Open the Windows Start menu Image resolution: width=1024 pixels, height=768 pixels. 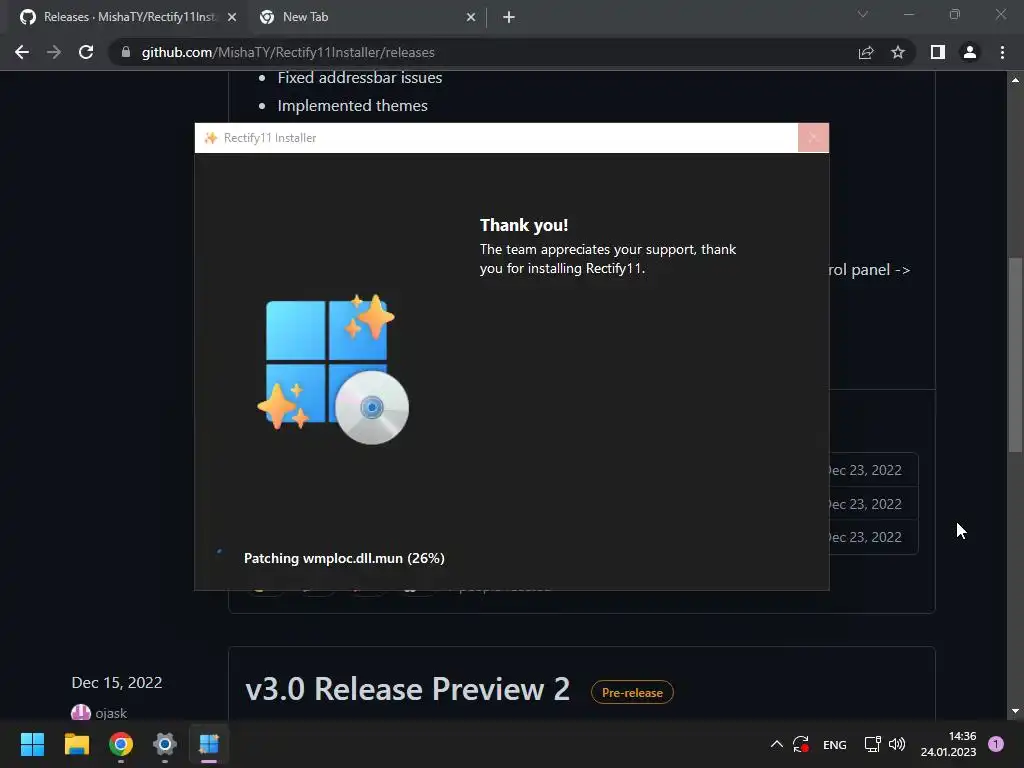(x=32, y=744)
